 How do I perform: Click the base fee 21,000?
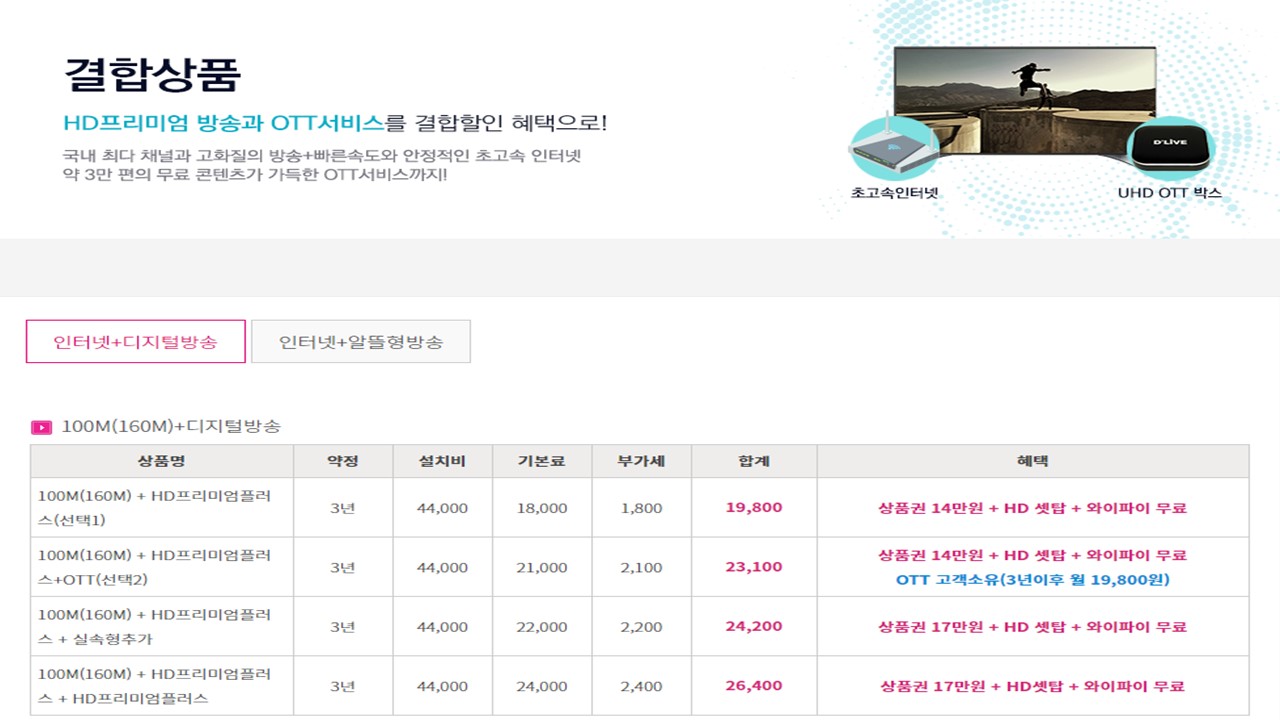click(x=542, y=567)
